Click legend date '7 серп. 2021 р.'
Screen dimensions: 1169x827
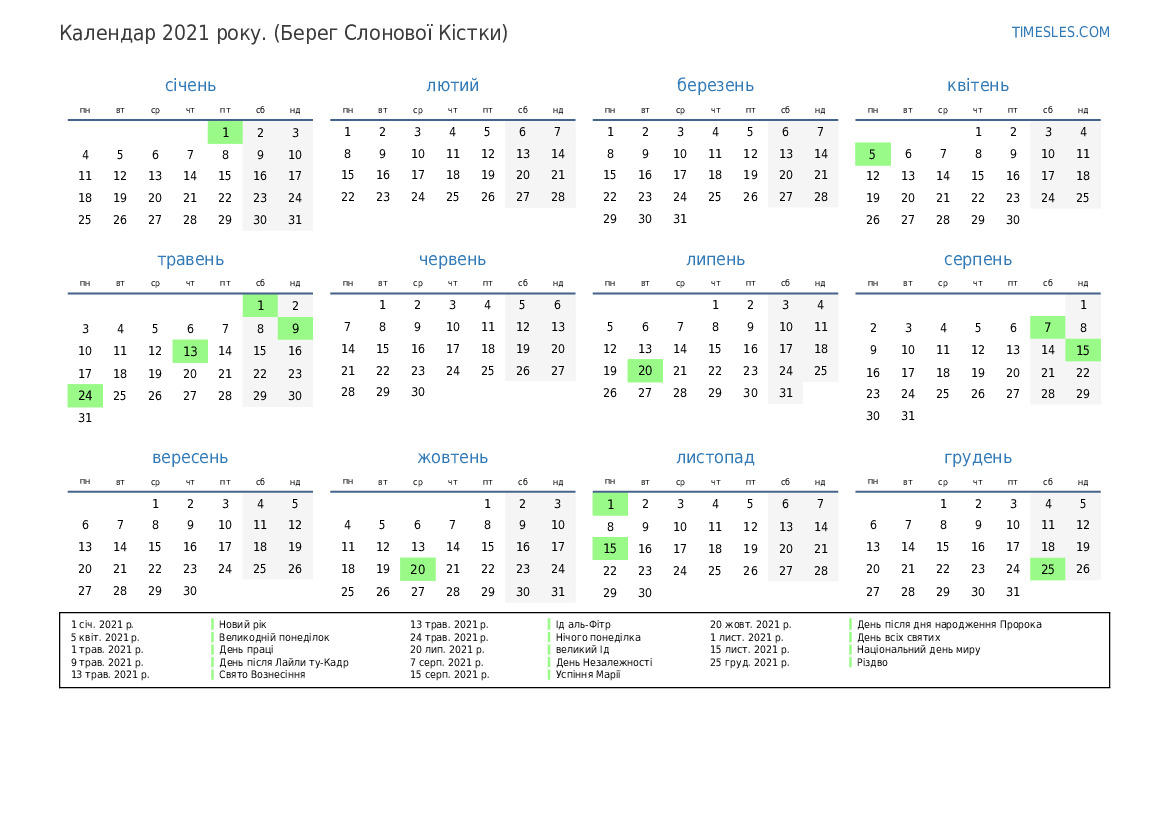447,662
